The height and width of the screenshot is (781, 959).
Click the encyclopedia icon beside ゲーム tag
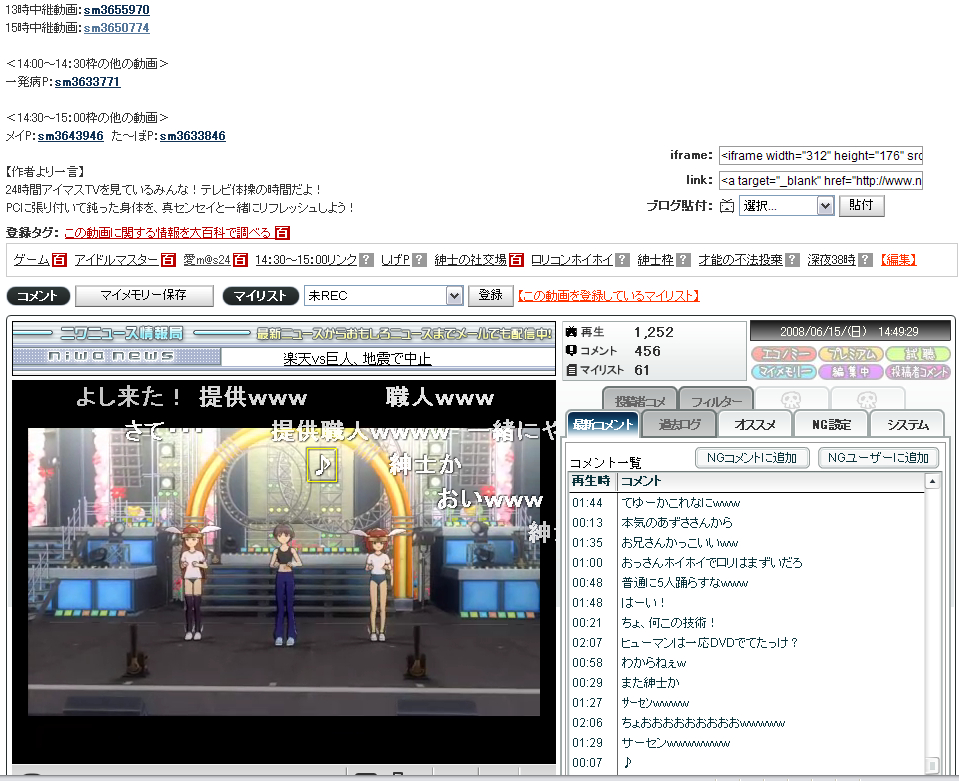[x=60, y=260]
